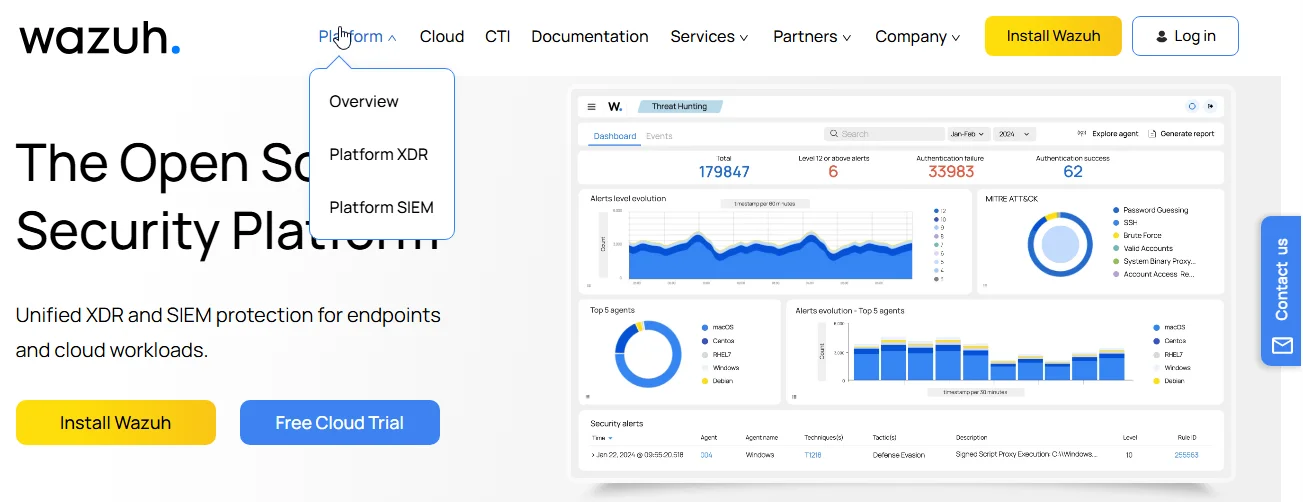Click the envelope icon on Contact us tab
The height and width of the screenshot is (502, 1303).
coord(1282,346)
